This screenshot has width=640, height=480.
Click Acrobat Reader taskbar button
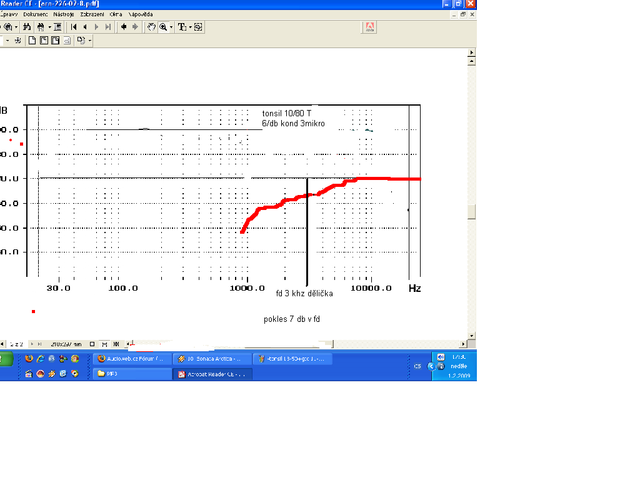[212, 374]
